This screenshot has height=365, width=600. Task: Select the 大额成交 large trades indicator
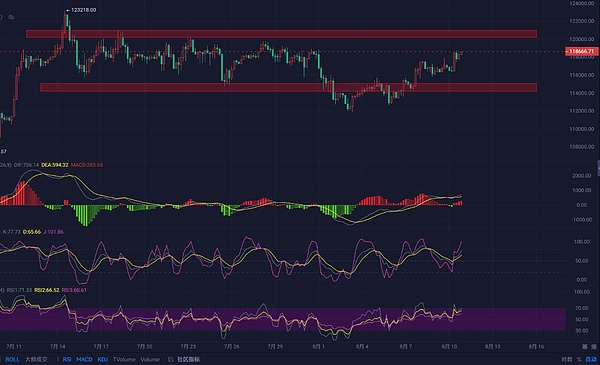[36, 359]
